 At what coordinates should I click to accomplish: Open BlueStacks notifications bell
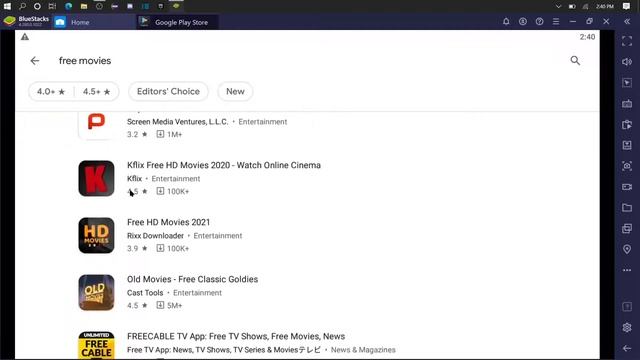[x=506, y=22]
